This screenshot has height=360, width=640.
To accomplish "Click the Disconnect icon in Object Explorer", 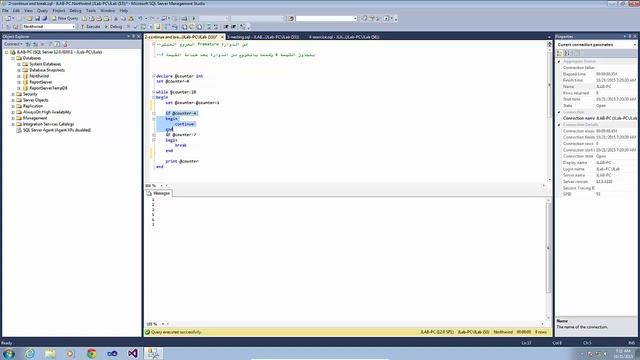I will pos(36,44).
